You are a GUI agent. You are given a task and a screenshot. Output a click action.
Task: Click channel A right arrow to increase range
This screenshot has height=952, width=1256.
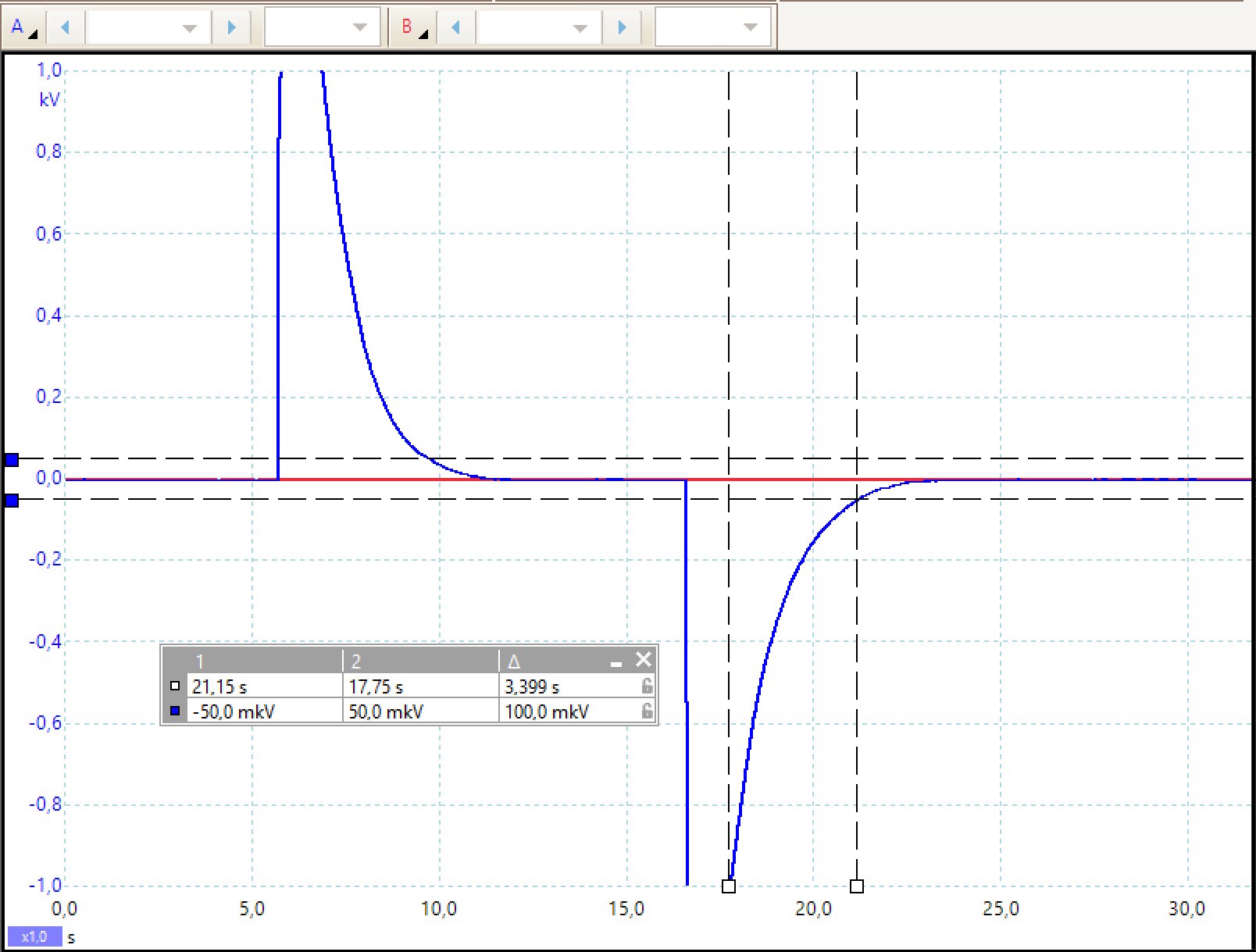coord(231,27)
